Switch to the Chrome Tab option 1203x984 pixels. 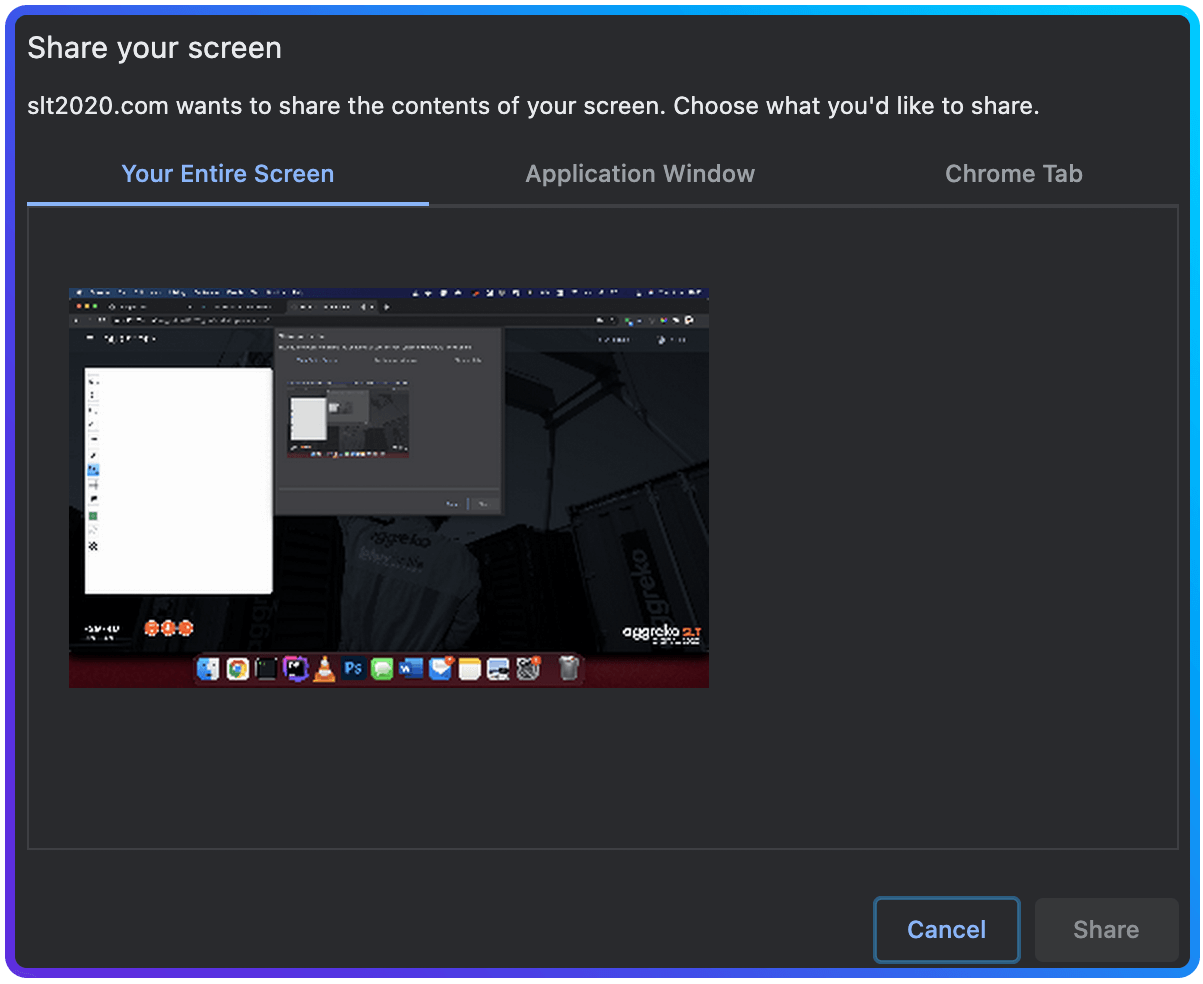[1013, 173]
